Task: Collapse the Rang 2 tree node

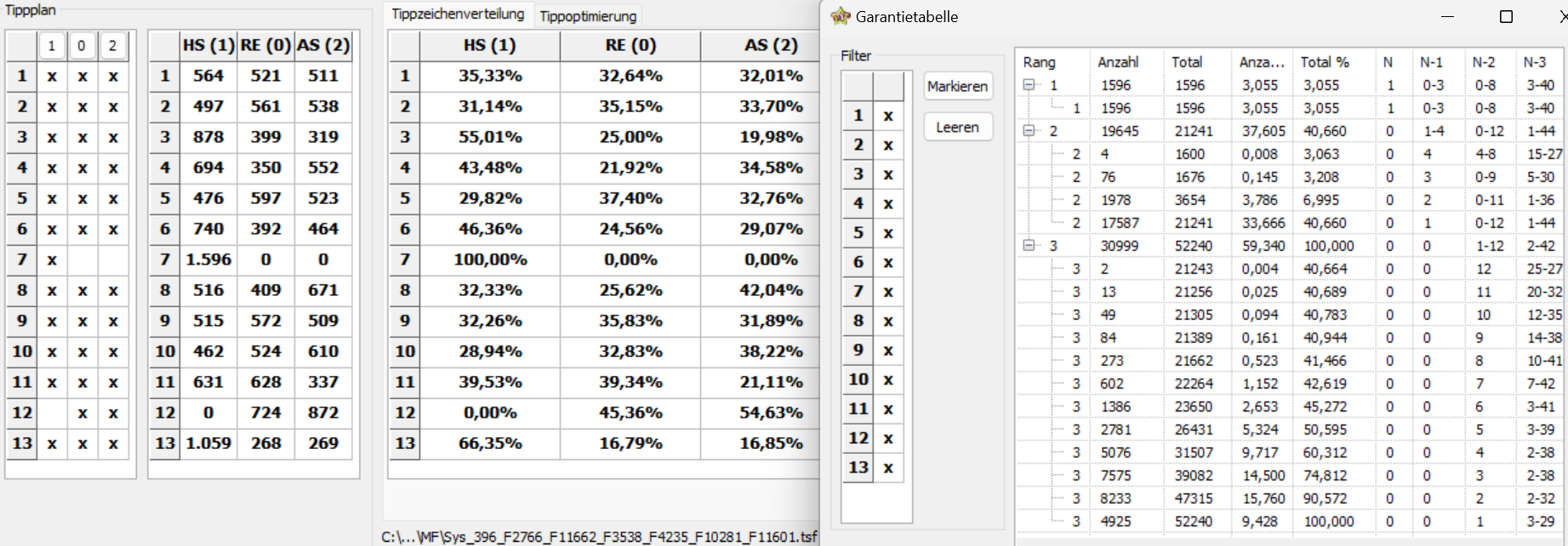Action: pyautogui.click(x=1029, y=131)
